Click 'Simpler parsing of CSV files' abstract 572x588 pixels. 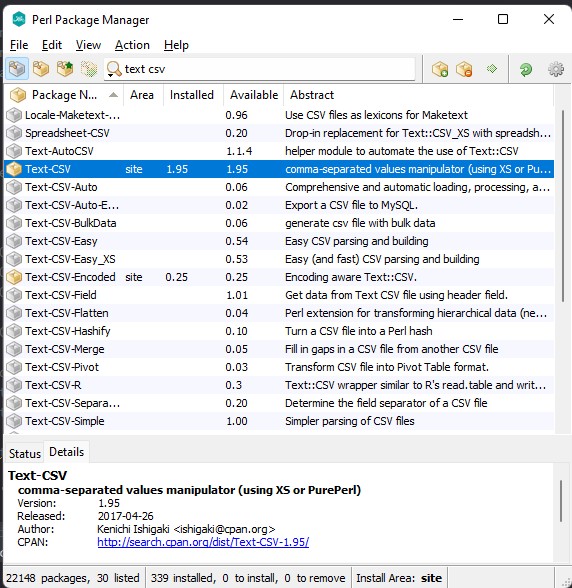[x=350, y=421]
